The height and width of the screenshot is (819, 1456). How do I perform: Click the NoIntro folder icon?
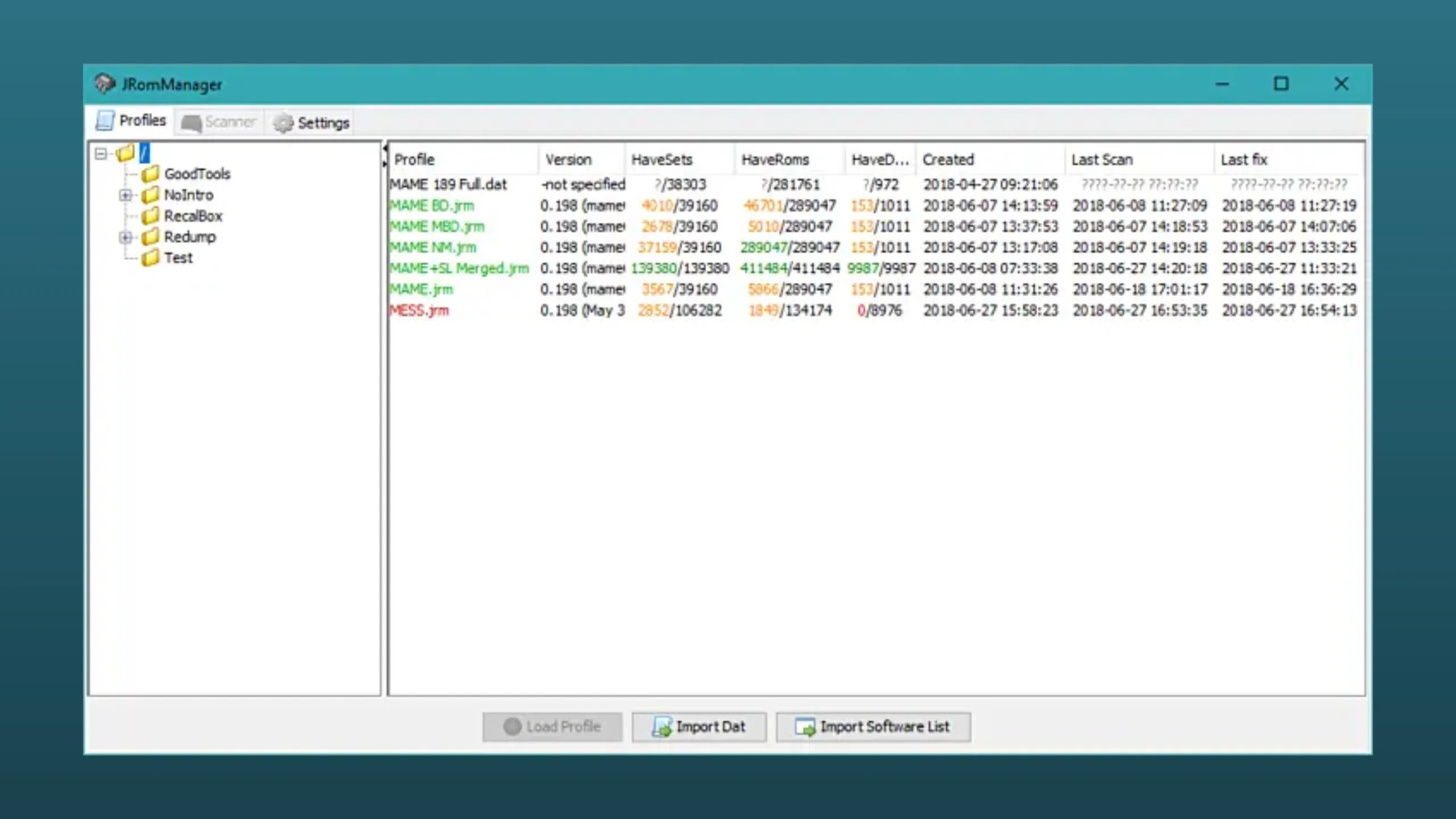point(150,195)
